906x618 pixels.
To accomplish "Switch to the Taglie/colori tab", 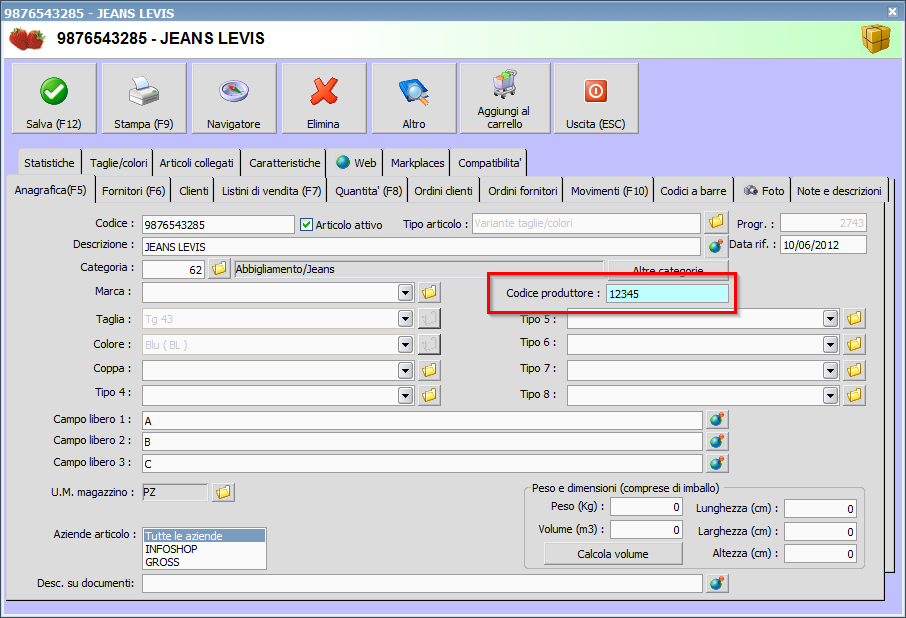I will [x=118, y=163].
